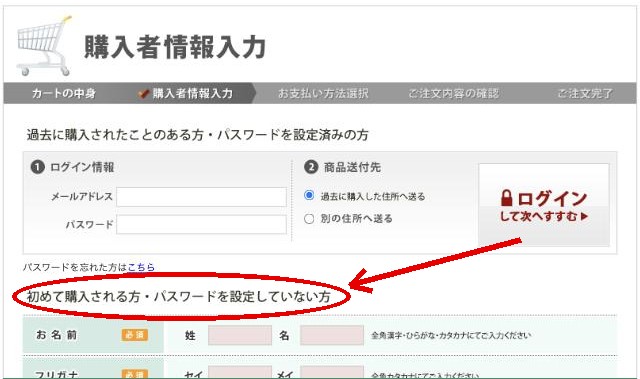Click the shopping cart icon in header
The image size is (640, 379).
(x=44, y=46)
